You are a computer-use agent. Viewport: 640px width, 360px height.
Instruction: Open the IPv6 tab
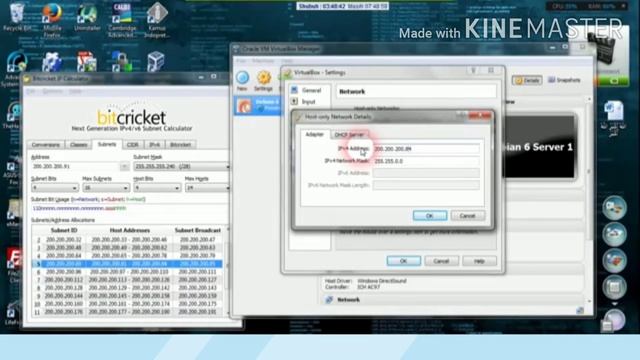coord(154,145)
